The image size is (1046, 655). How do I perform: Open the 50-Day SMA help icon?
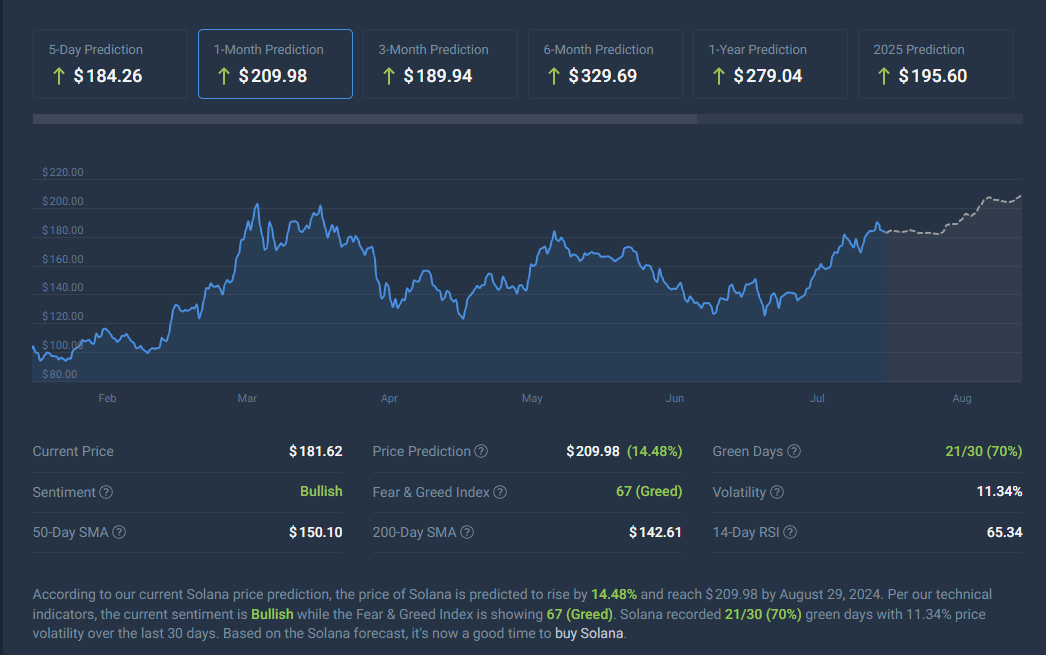[x=119, y=532]
